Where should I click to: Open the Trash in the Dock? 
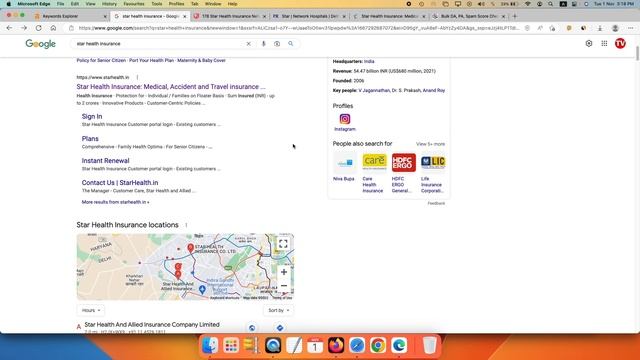[x=429, y=346]
